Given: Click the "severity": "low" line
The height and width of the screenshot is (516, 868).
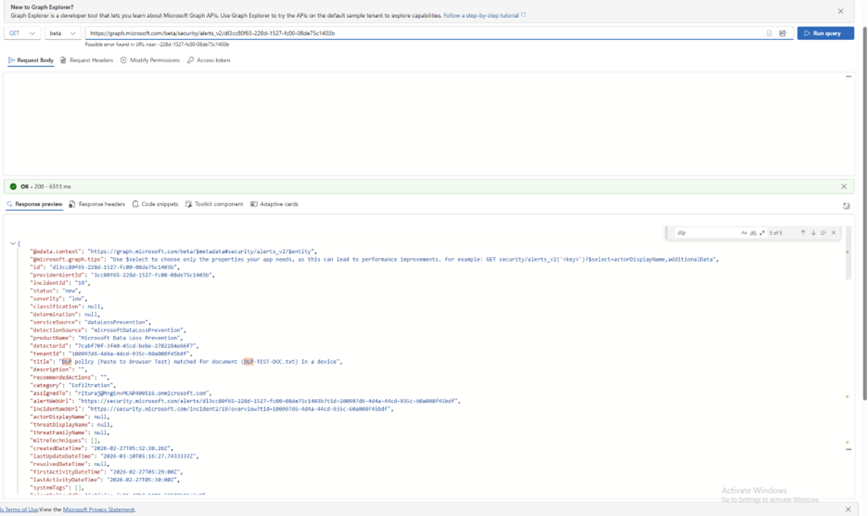Looking at the screenshot, I should [x=58, y=298].
